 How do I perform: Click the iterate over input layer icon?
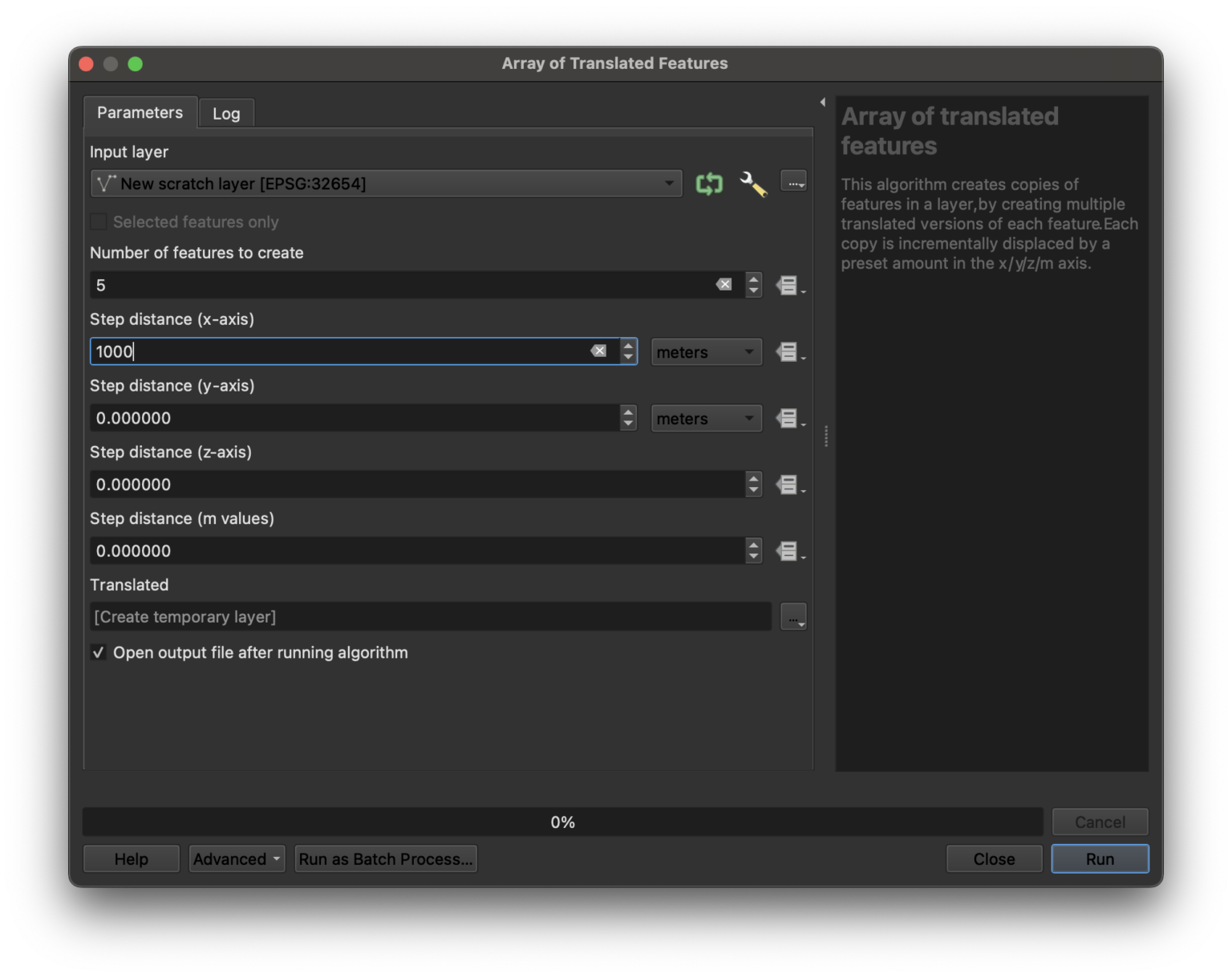coord(708,183)
